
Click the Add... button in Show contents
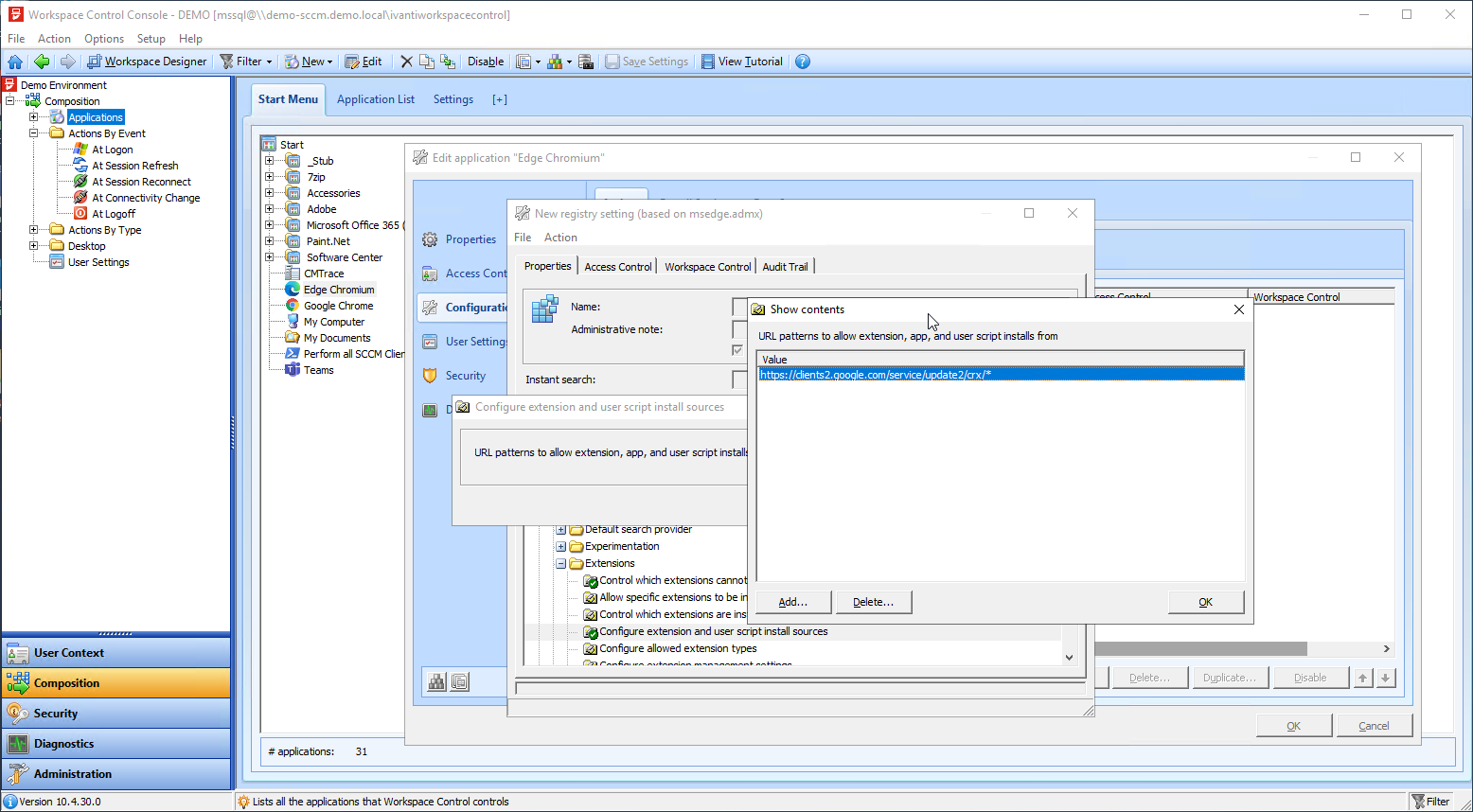coord(793,602)
